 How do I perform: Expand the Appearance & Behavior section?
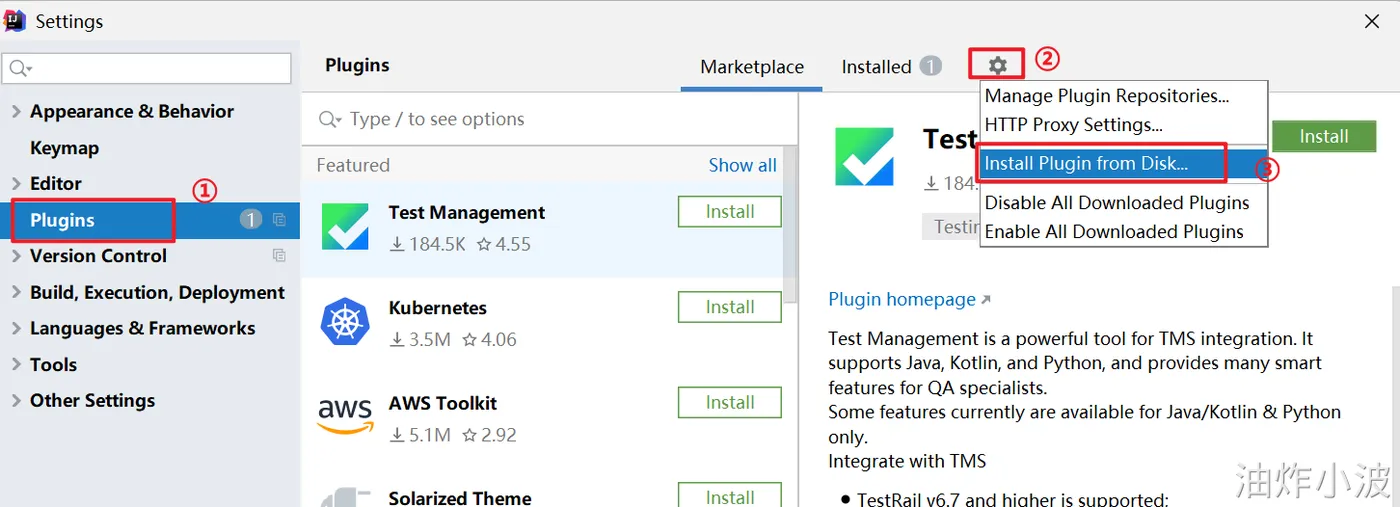[x=16, y=112]
